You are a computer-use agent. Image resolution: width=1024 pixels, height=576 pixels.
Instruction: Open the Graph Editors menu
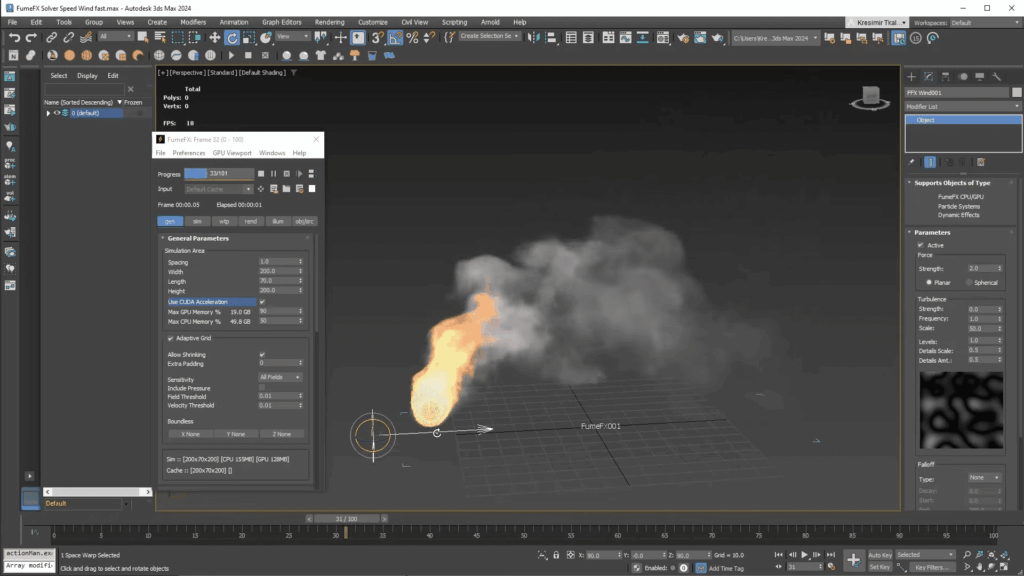pyautogui.click(x=281, y=22)
